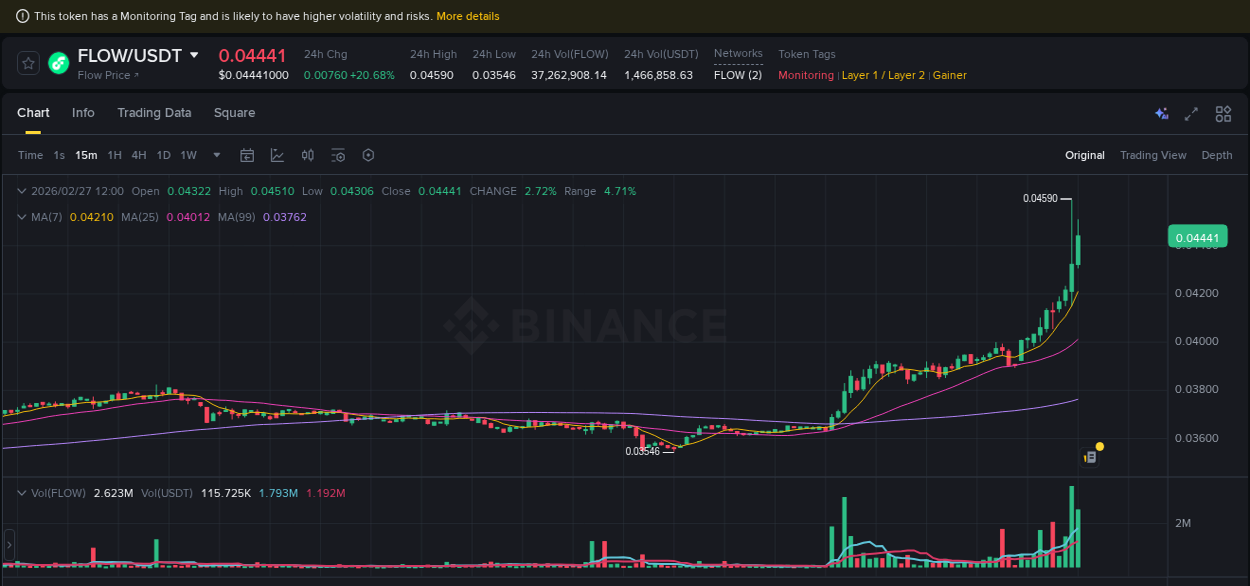1250x586 pixels.
Task: Open the date range calendar picker
Action: tap(247, 155)
